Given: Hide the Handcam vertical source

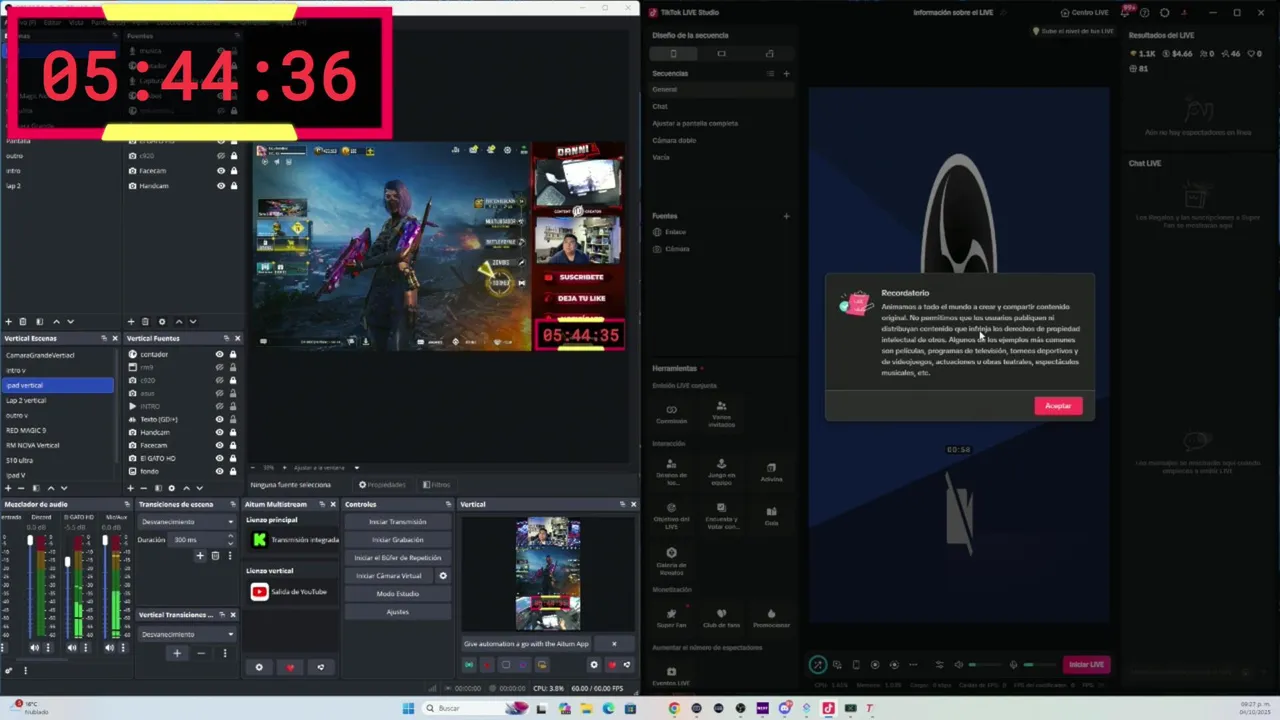Looking at the screenshot, I should pos(220,432).
